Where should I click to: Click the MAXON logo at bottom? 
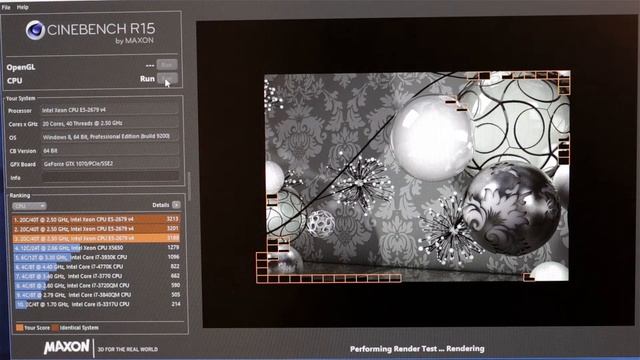click(67, 347)
